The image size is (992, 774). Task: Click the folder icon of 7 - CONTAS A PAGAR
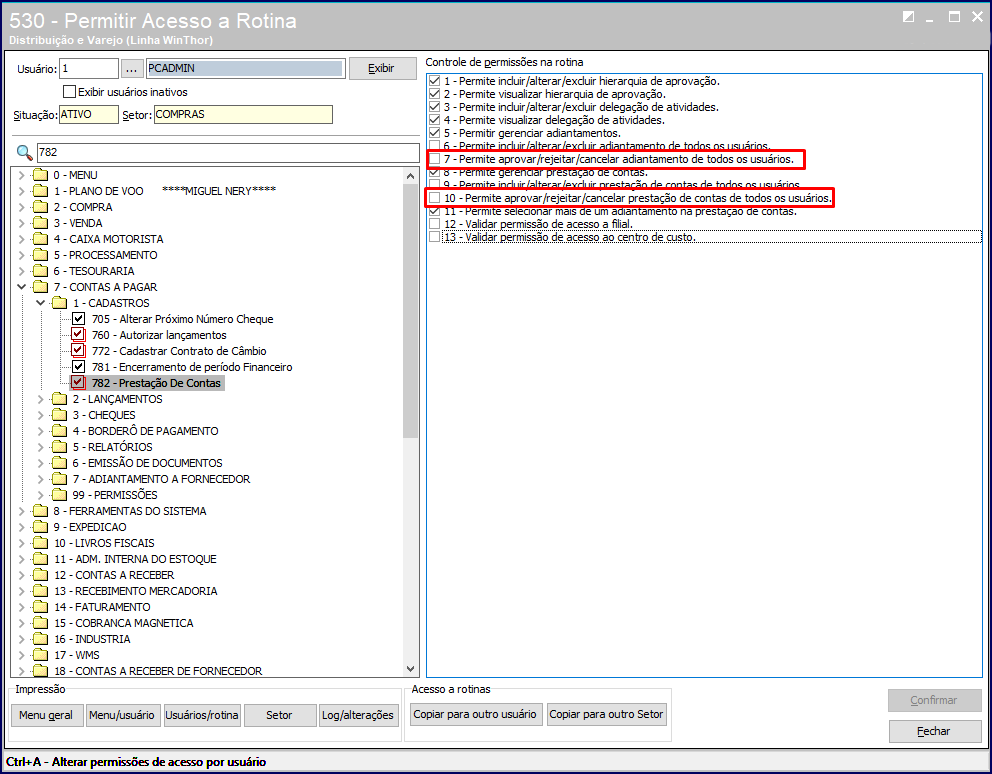[x=40, y=287]
